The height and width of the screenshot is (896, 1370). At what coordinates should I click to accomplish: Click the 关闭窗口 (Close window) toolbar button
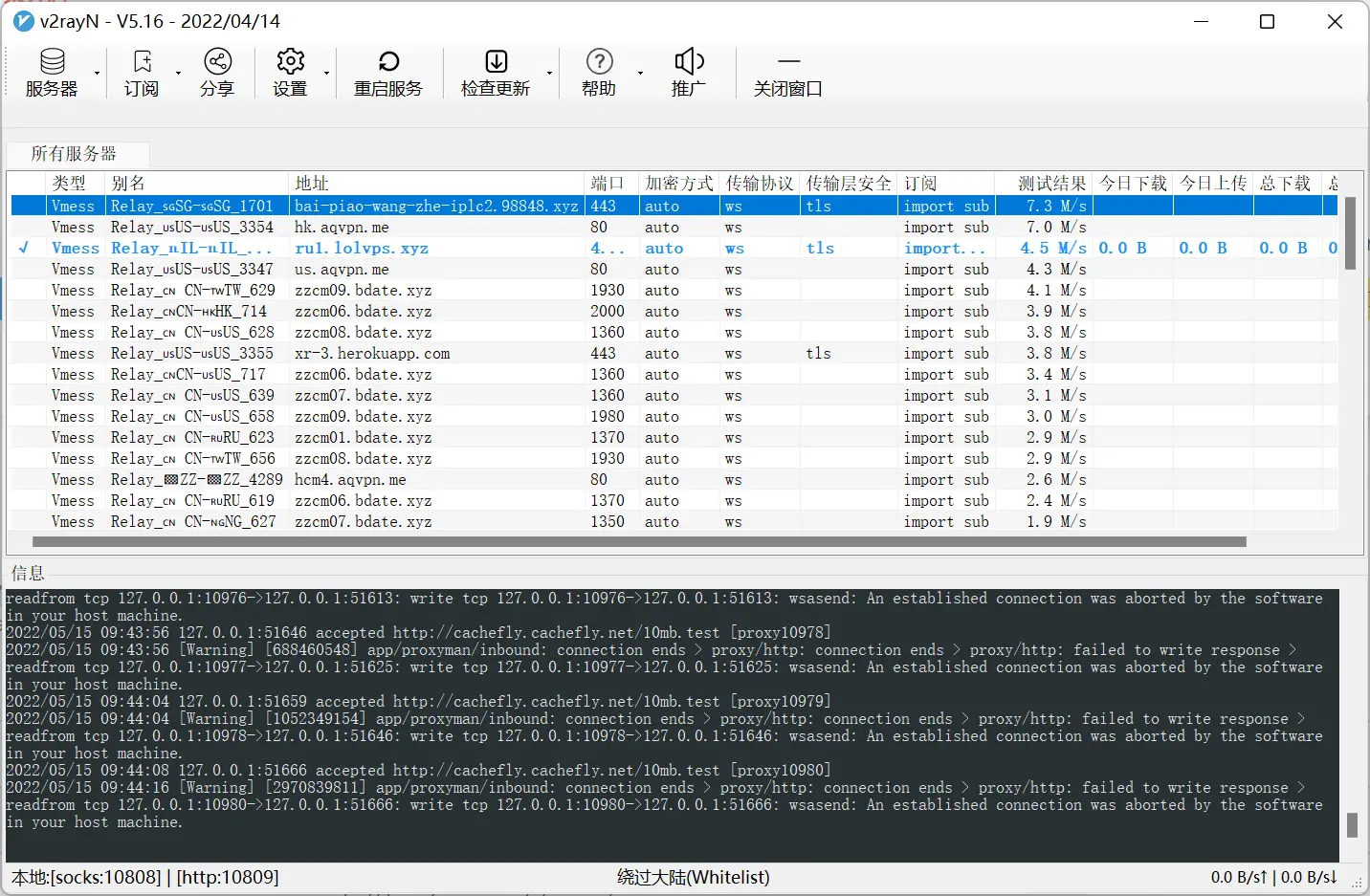pyautogui.click(x=788, y=73)
